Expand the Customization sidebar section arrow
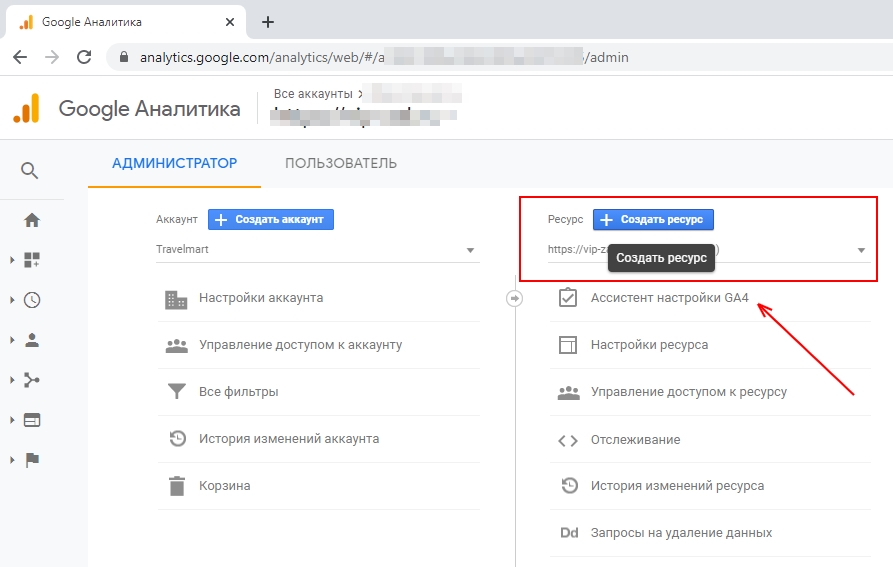The width and height of the screenshot is (893, 567). point(12,260)
